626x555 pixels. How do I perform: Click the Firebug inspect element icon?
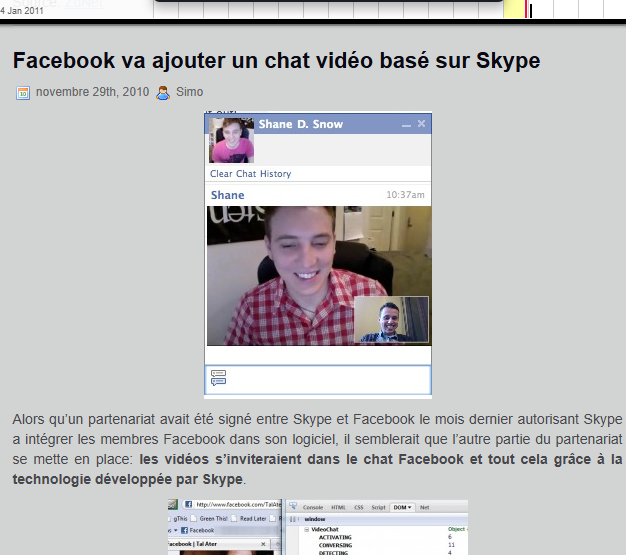click(293, 507)
